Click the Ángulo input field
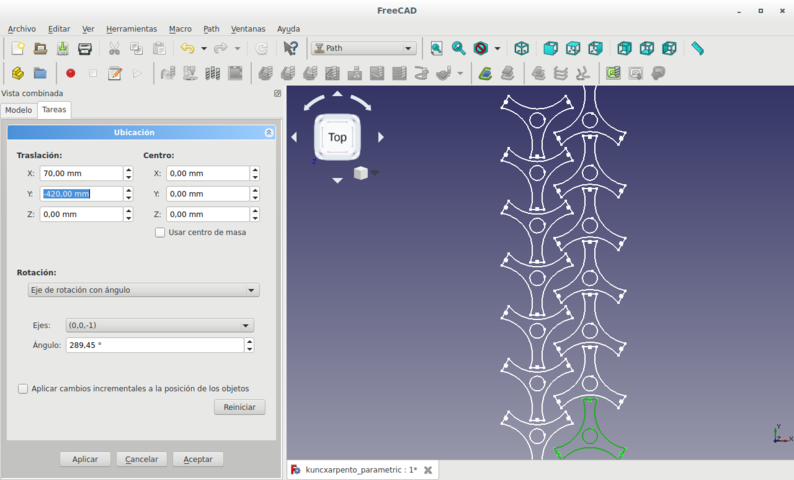Image resolution: width=794 pixels, height=480 pixels. pos(154,345)
